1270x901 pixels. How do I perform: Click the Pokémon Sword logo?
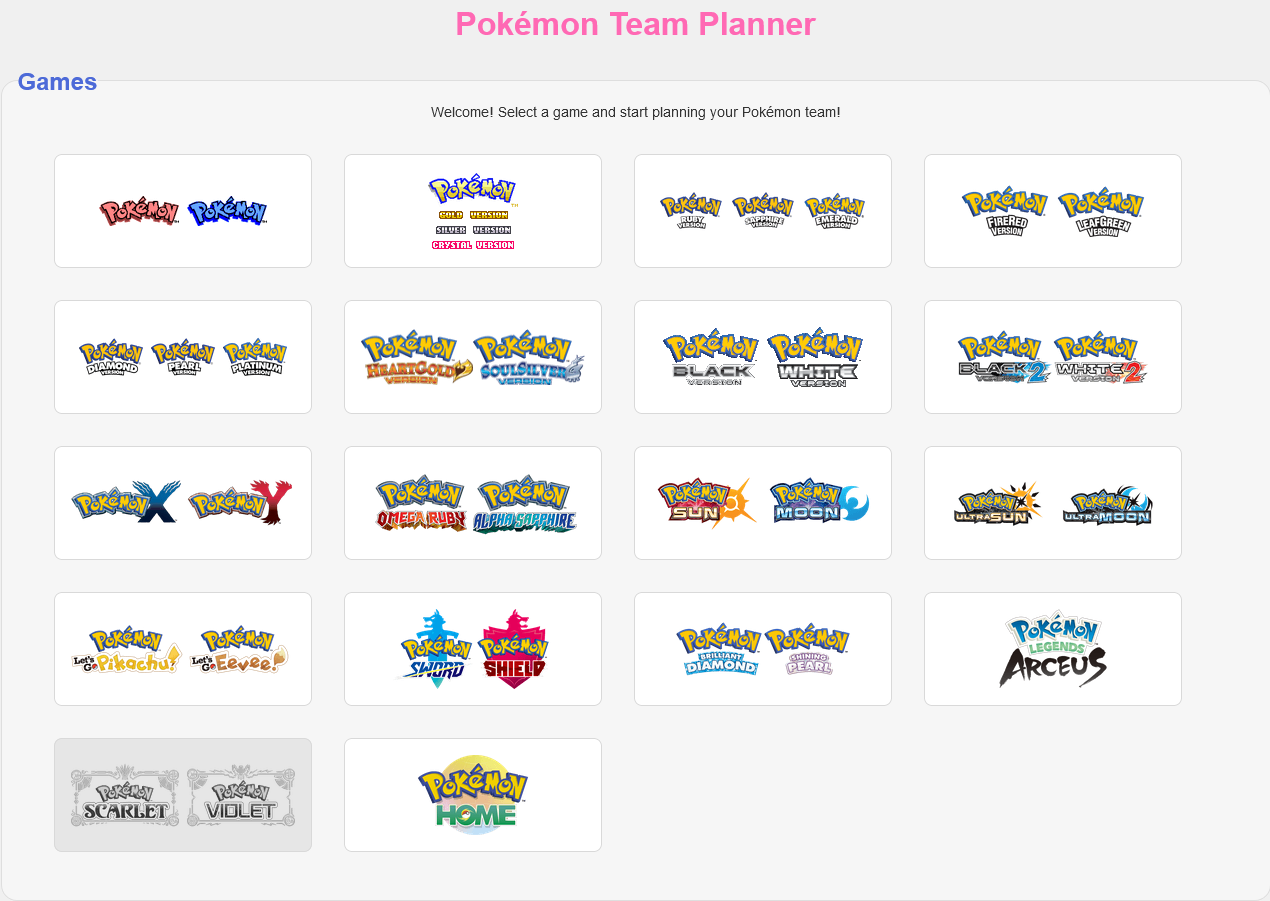tap(434, 649)
